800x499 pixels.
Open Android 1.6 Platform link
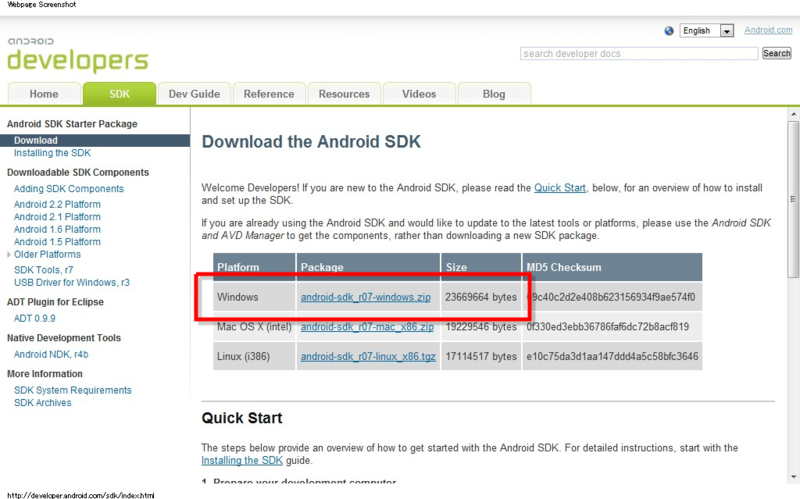[x=57, y=229]
